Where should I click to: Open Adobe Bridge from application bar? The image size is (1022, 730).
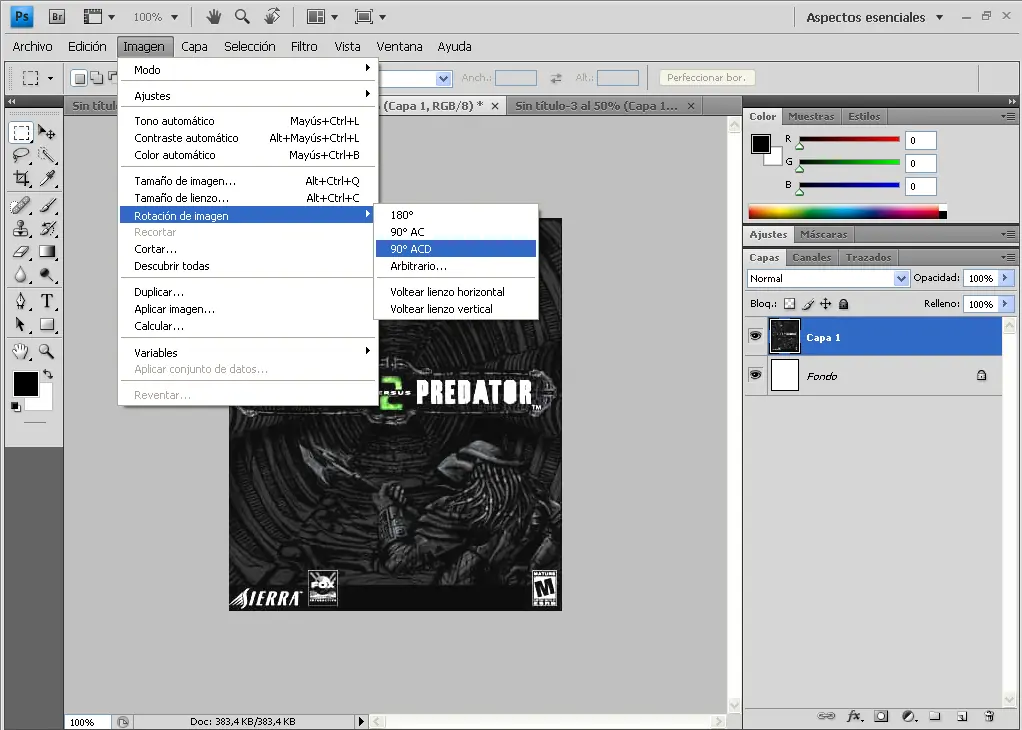57,17
